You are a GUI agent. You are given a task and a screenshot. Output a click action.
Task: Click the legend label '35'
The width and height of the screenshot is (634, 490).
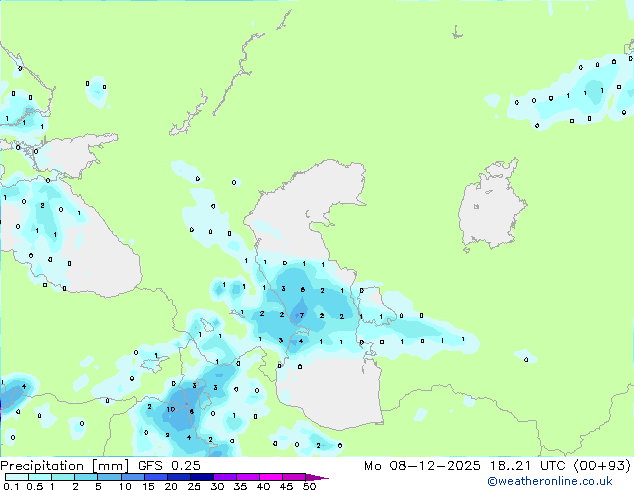click(x=240, y=486)
